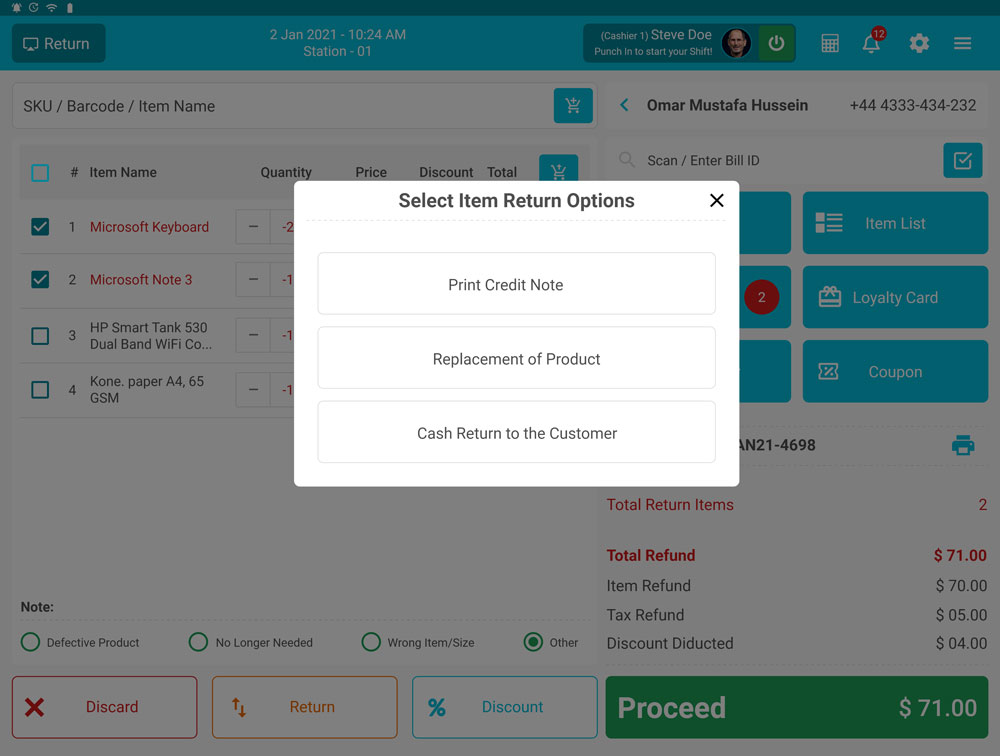The image size is (1000, 756).
Task: Click the printer icon beside bill number
Action: coord(962,446)
